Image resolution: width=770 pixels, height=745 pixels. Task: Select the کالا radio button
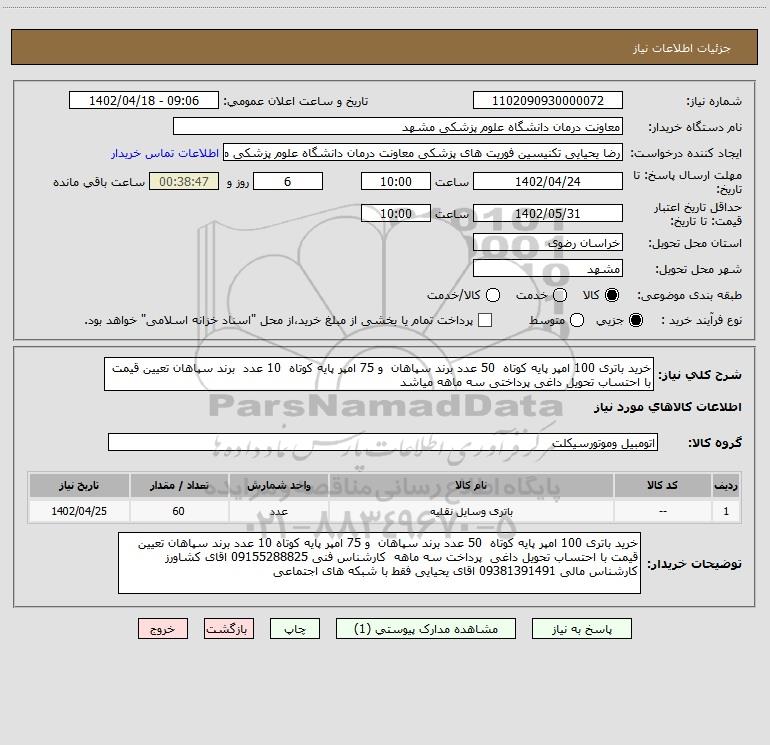click(x=612, y=295)
